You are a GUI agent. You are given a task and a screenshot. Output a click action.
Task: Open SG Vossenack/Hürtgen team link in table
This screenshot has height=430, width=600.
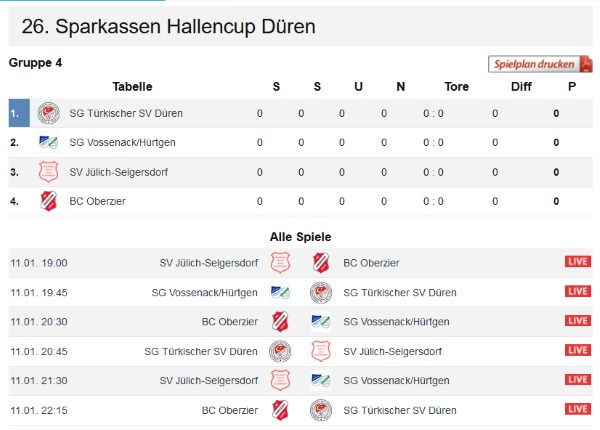[x=122, y=142]
